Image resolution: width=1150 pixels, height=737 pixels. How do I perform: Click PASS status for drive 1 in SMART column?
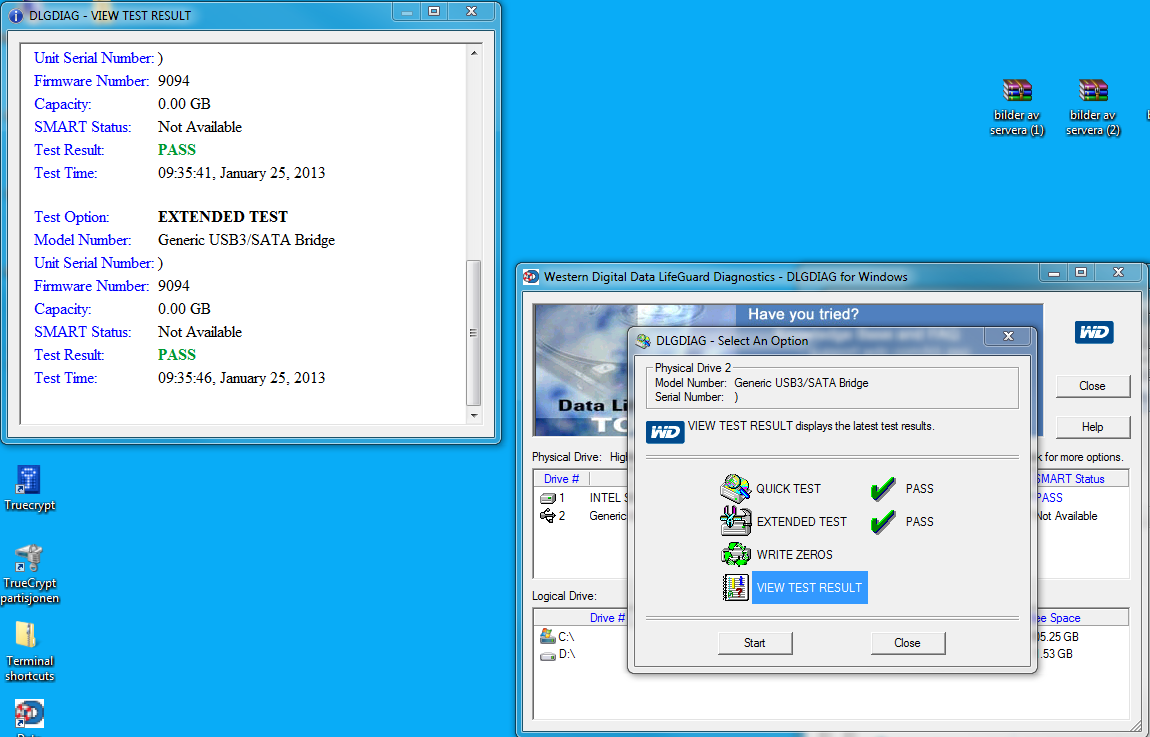tap(1049, 498)
